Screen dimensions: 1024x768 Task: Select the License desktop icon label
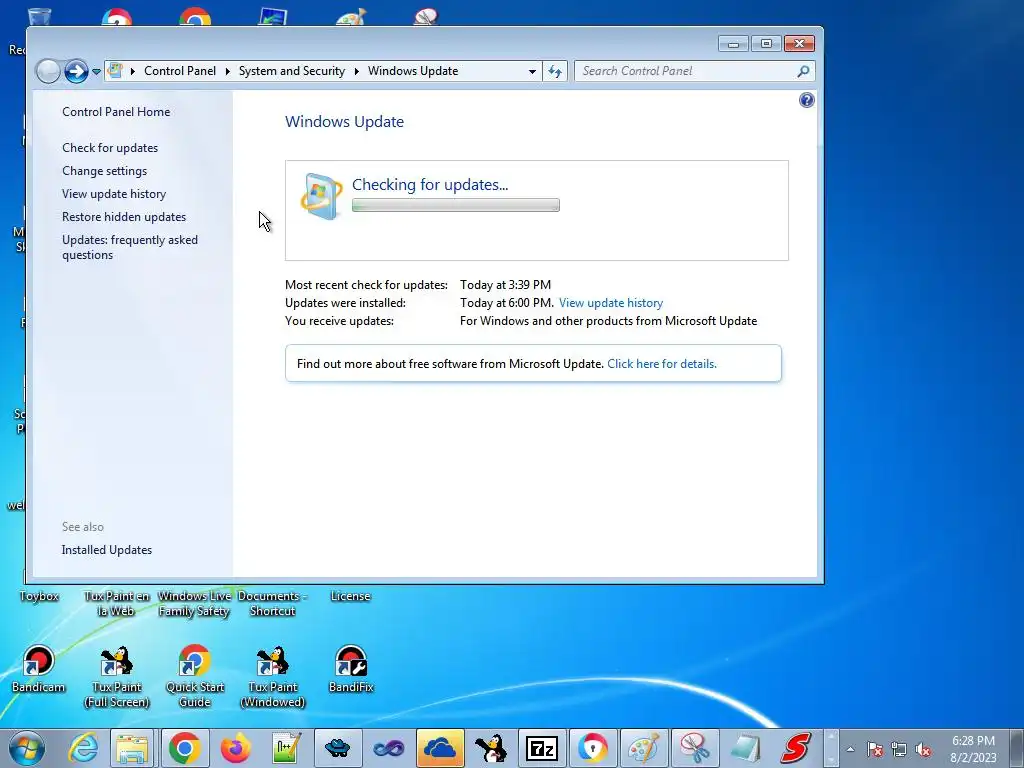[350, 596]
